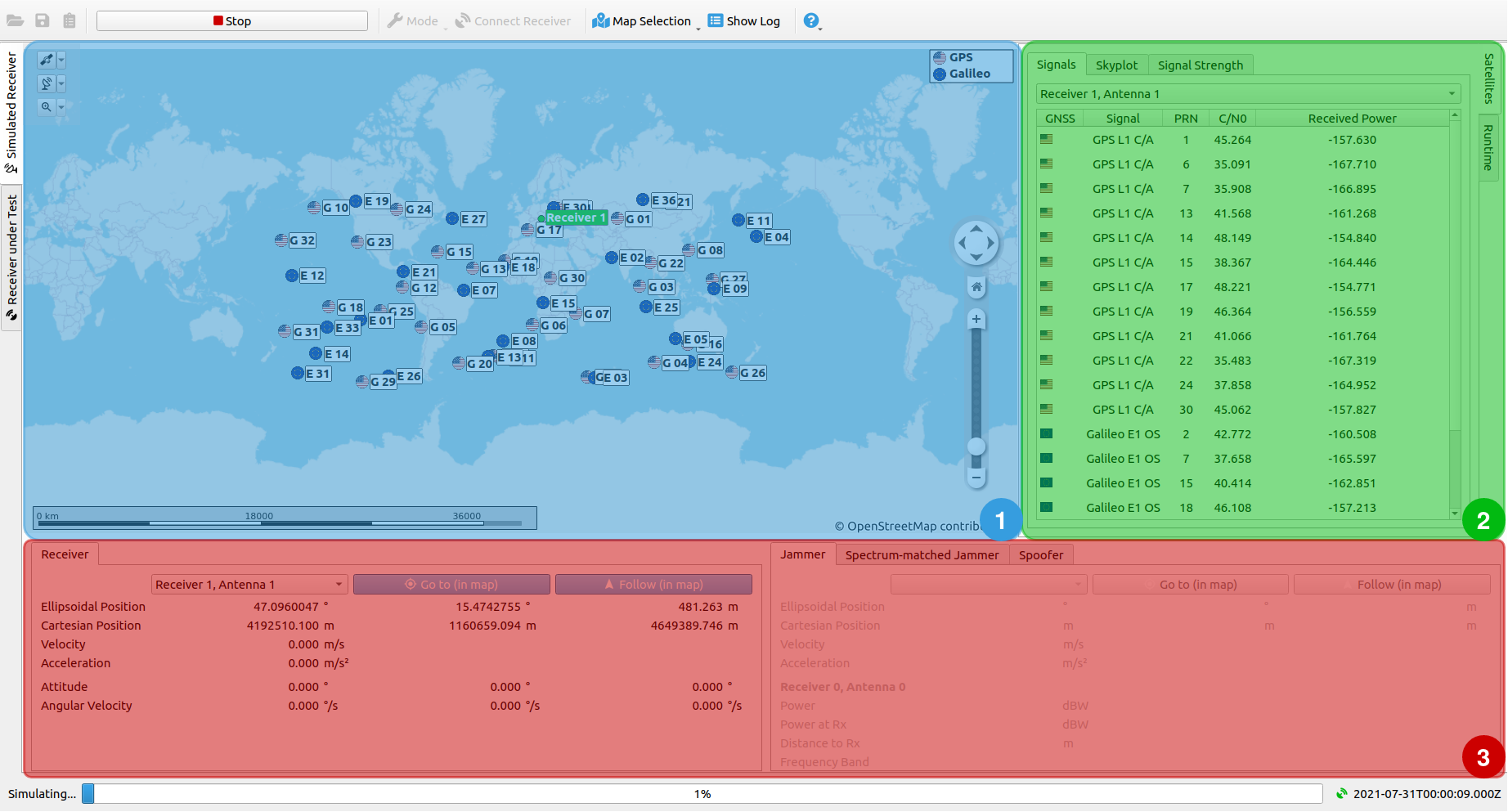This screenshot has width=1508, height=812.
Task: Click the map home reset button
Action: coord(976,287)
